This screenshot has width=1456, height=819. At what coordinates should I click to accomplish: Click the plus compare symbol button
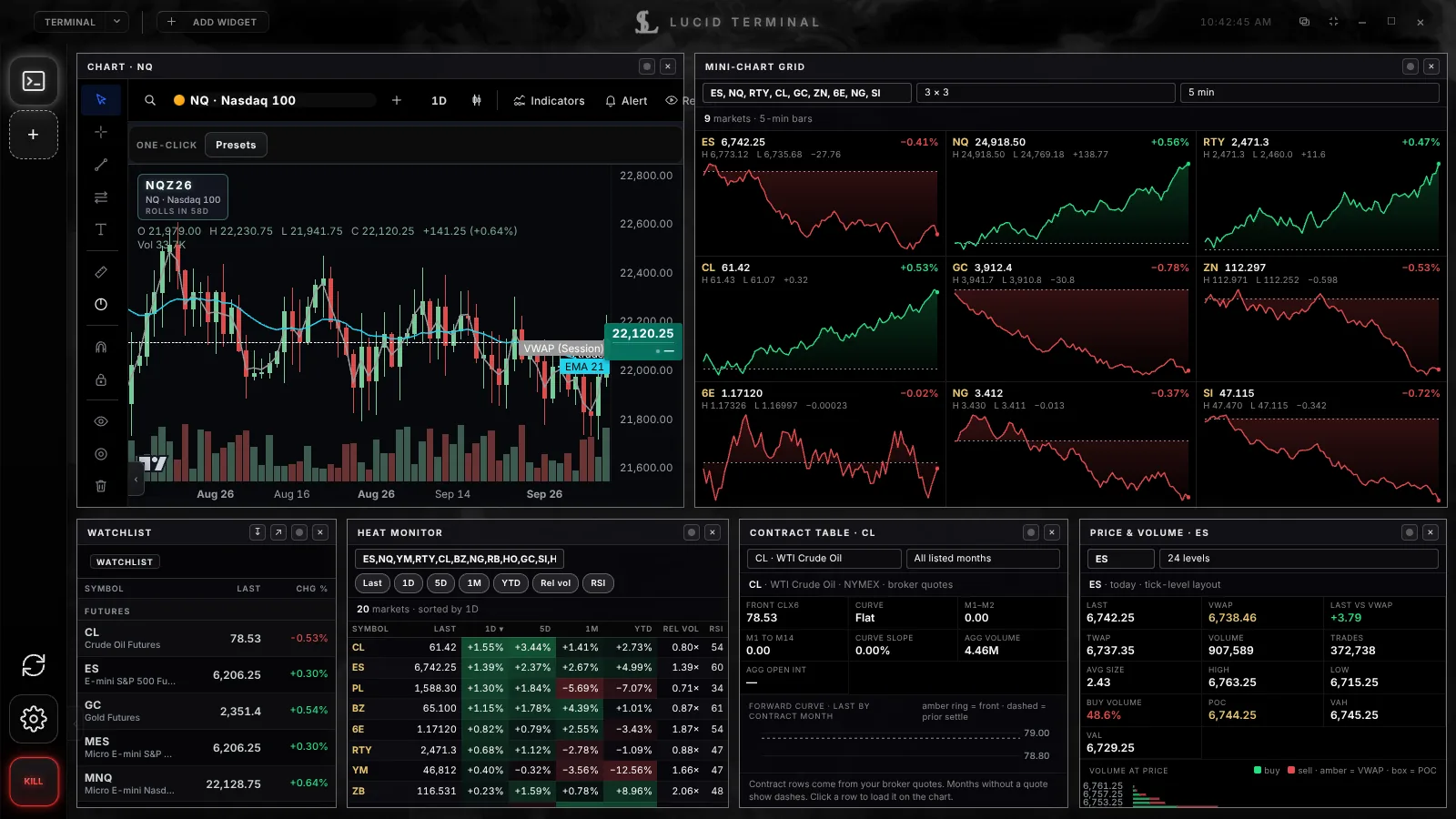(397, 100)
